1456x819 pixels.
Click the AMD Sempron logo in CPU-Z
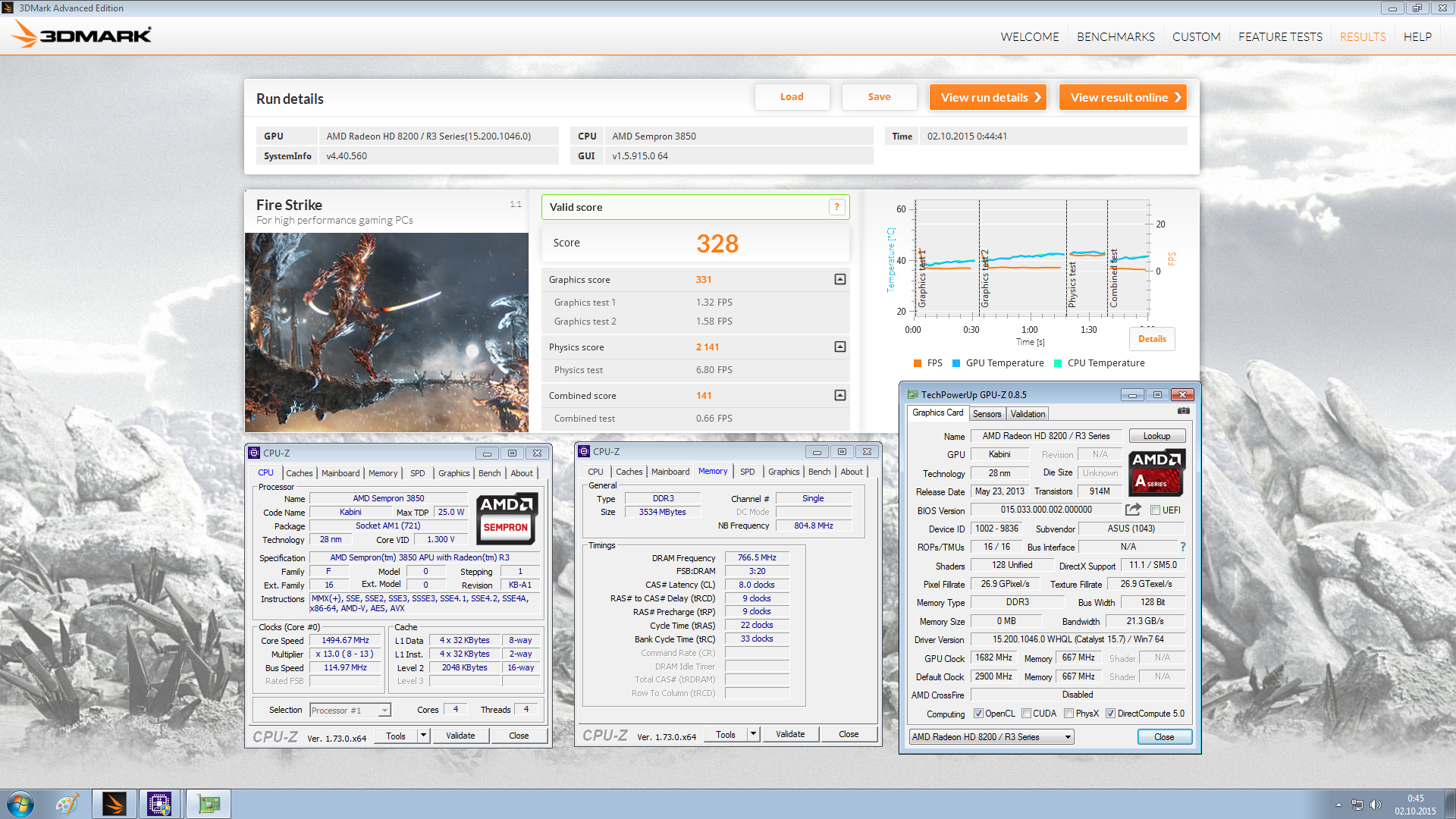pyautogui.click(x=507, y=519)
